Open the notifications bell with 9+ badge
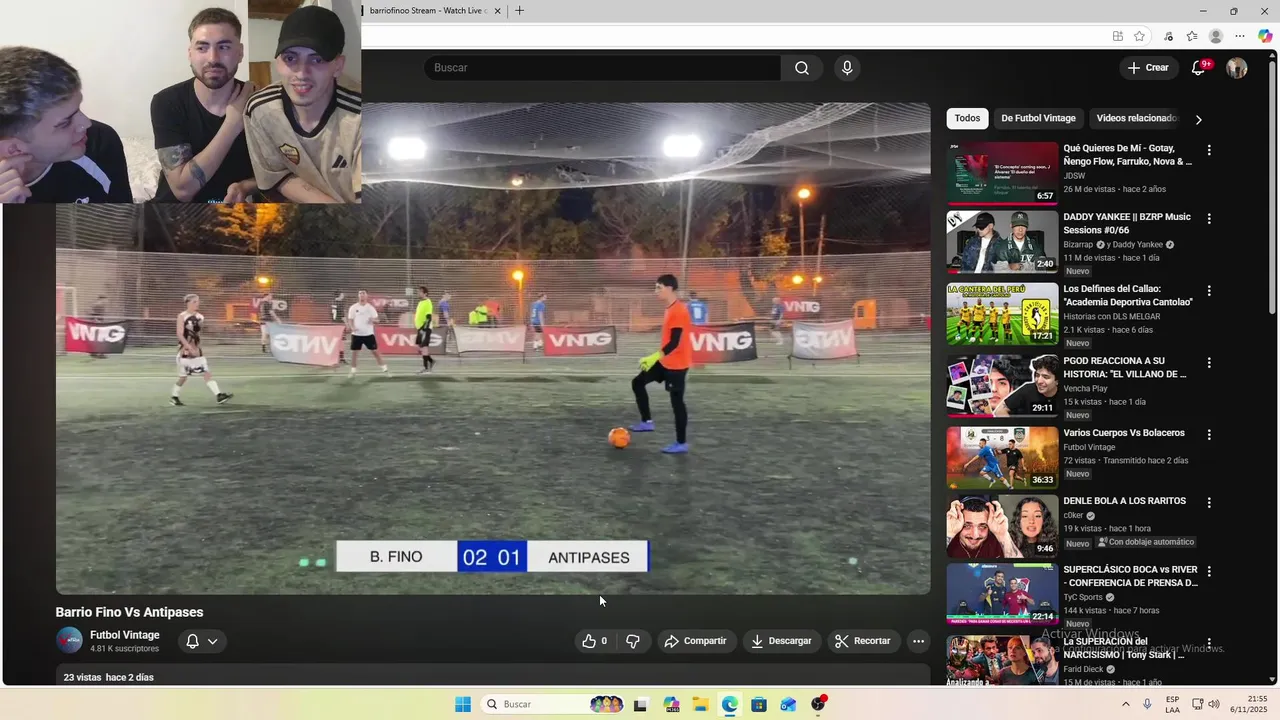The width and height of the screenshot is (1280, 720). (1199, 68)
